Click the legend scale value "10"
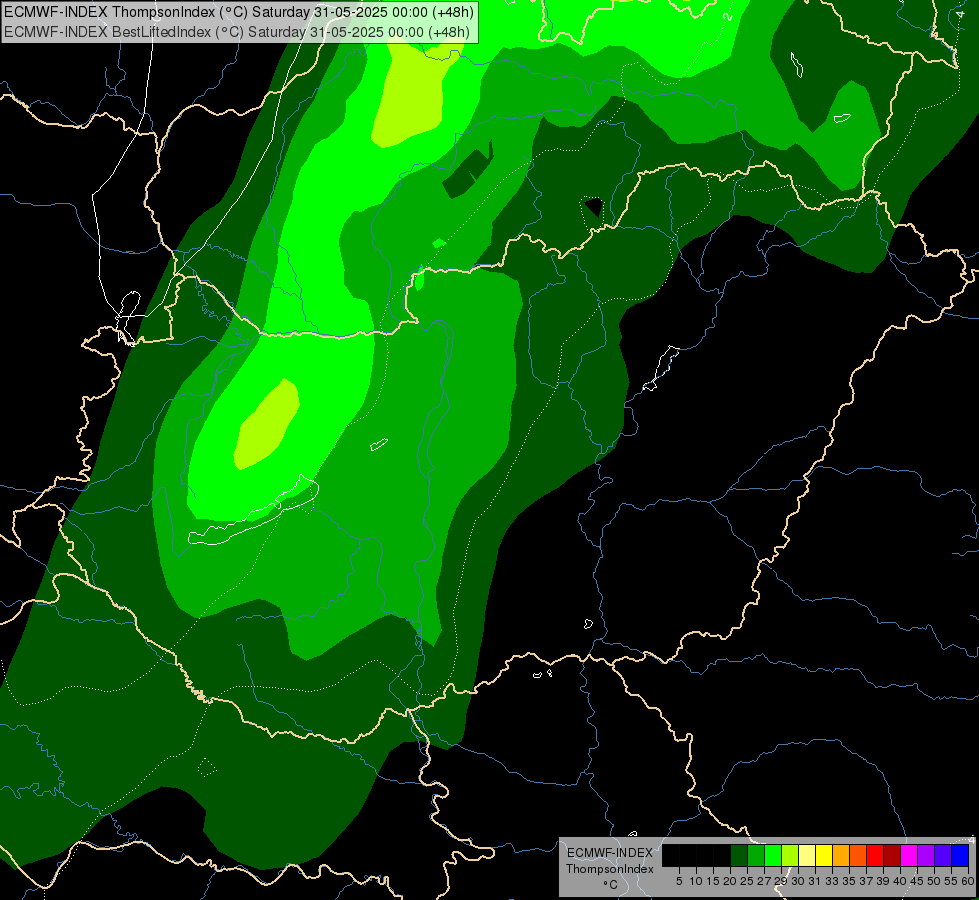The image size is (979, 900). 696,881
